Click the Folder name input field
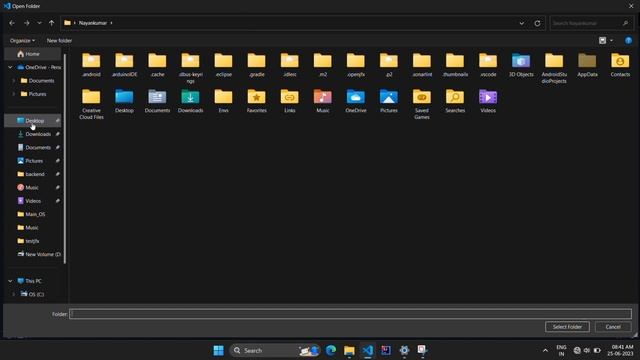 tap(351, 314)
